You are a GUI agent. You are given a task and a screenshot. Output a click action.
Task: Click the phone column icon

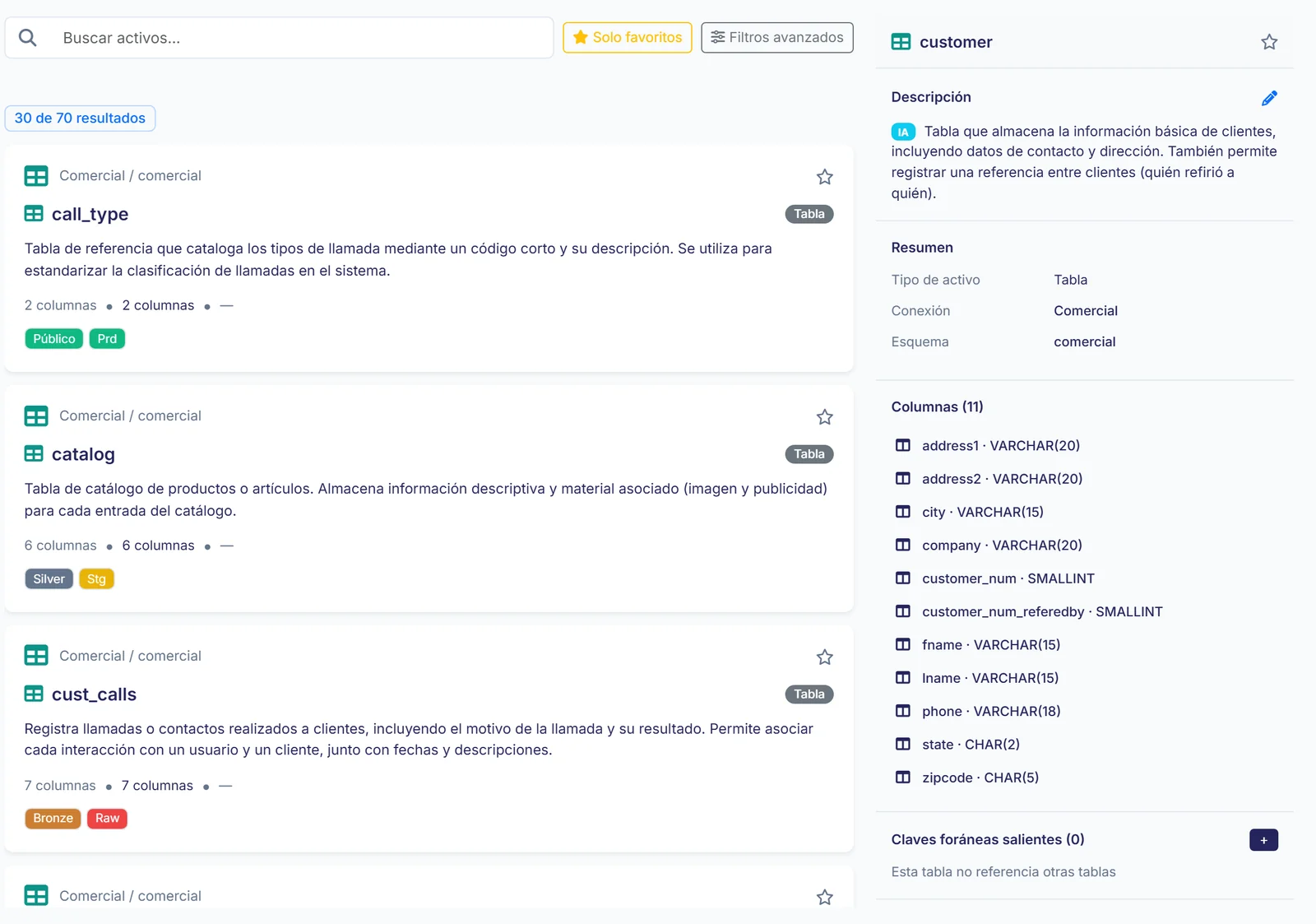[903, 711]
